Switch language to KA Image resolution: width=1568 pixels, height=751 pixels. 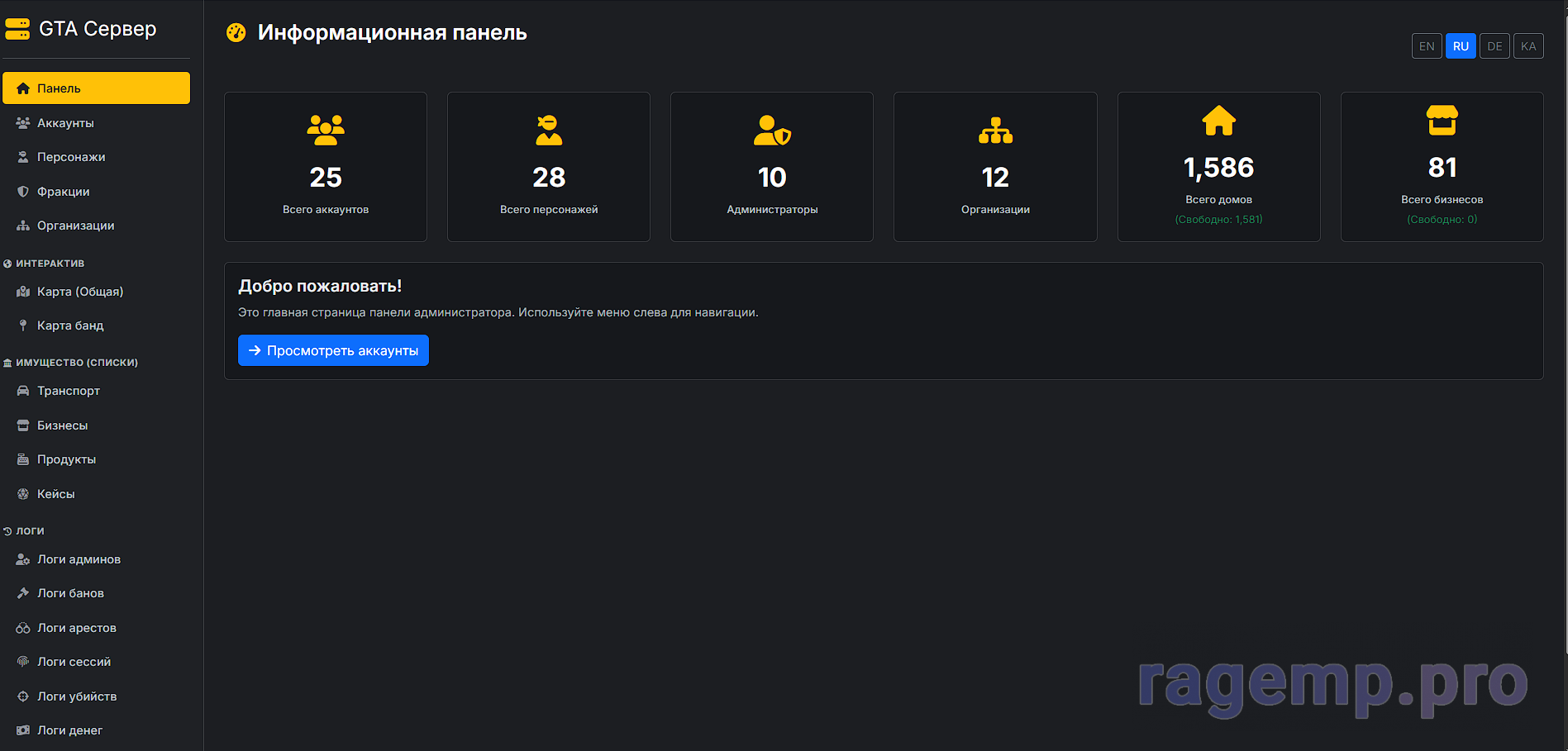1528,46
